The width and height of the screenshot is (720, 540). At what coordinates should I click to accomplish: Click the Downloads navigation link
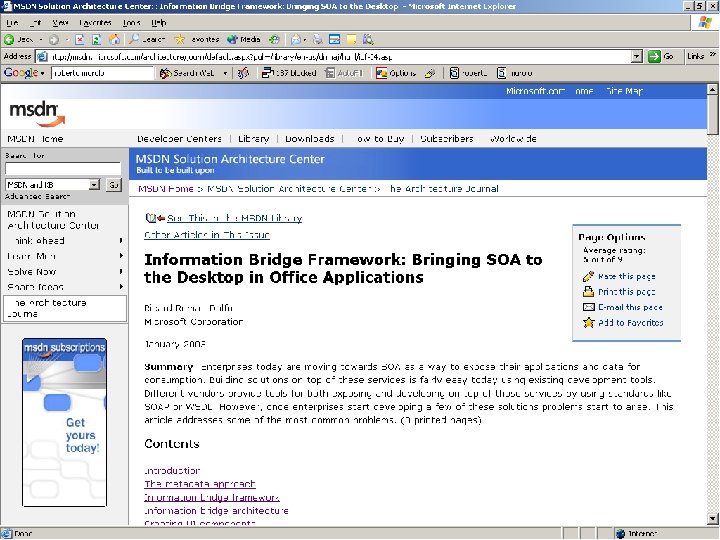[x=309, y=139]
